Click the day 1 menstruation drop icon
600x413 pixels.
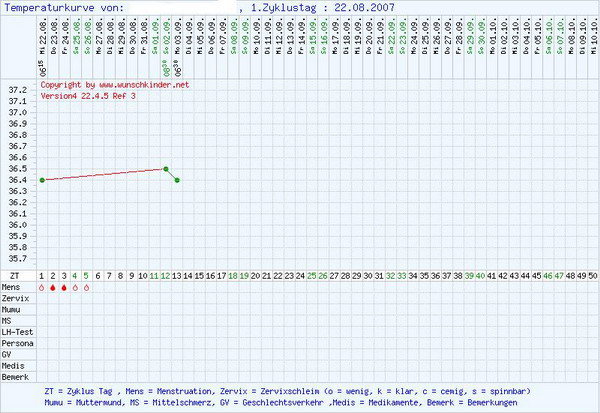42,287
